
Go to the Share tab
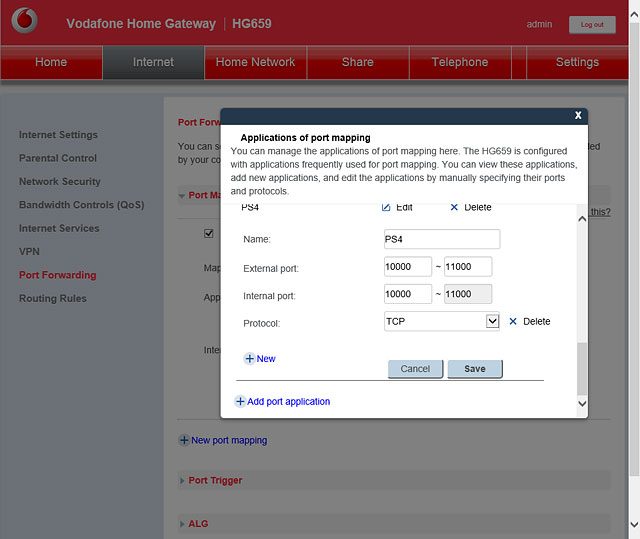click(x=358, y=62)
